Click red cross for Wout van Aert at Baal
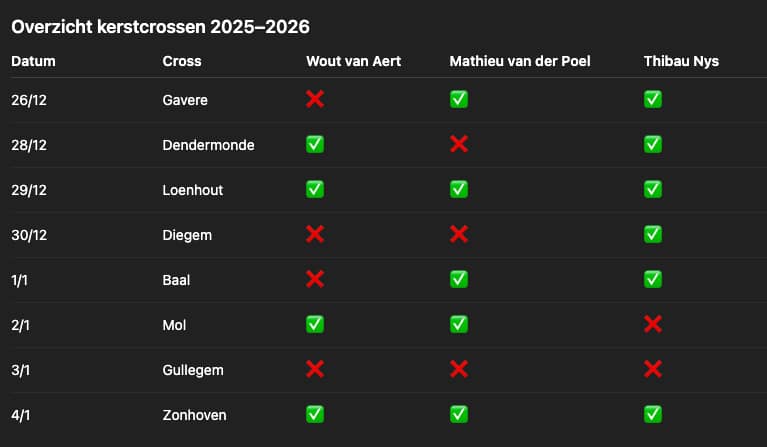767x447 pixels. click(x=315, y=279)
